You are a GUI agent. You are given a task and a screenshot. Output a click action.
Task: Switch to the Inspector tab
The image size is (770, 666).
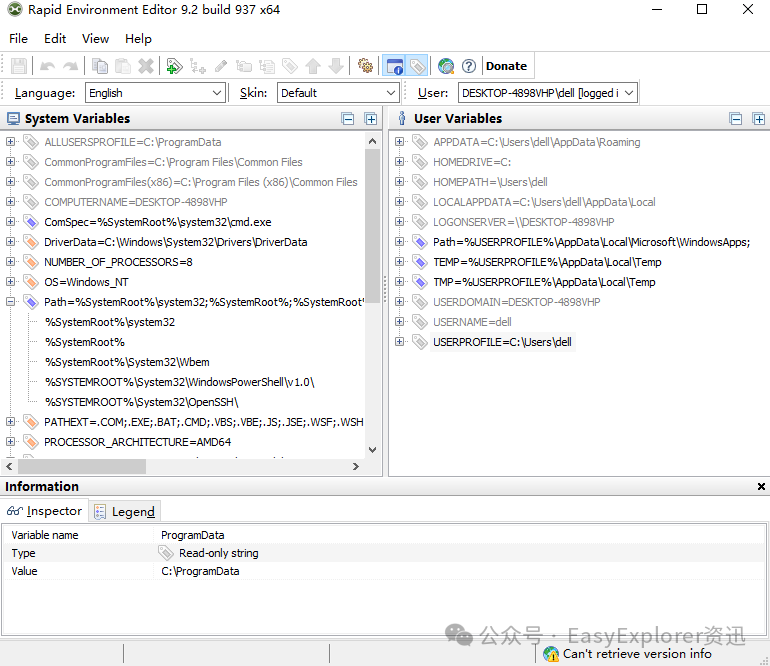(44, 511)
